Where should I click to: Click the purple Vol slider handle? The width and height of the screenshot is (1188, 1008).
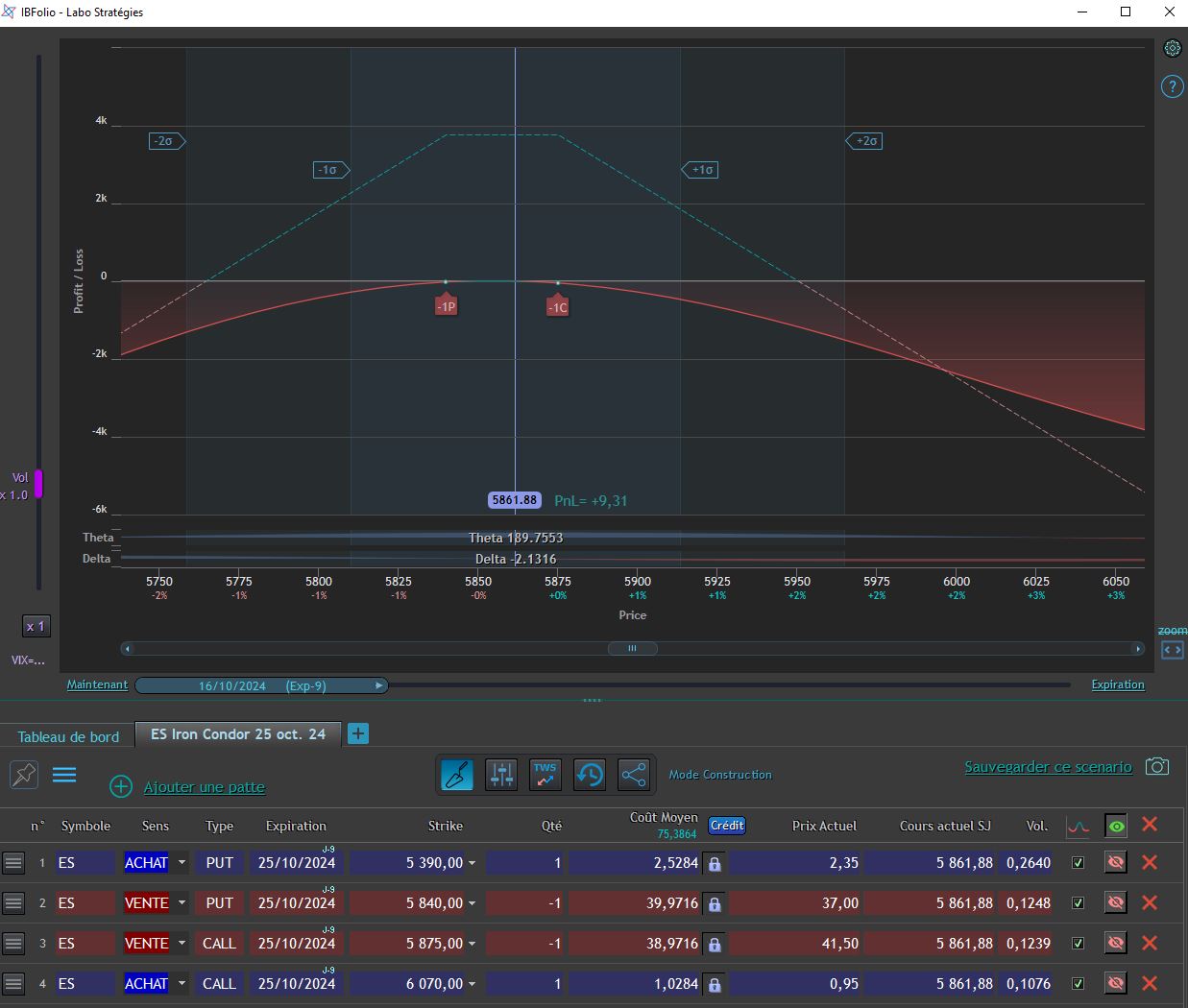38,484
